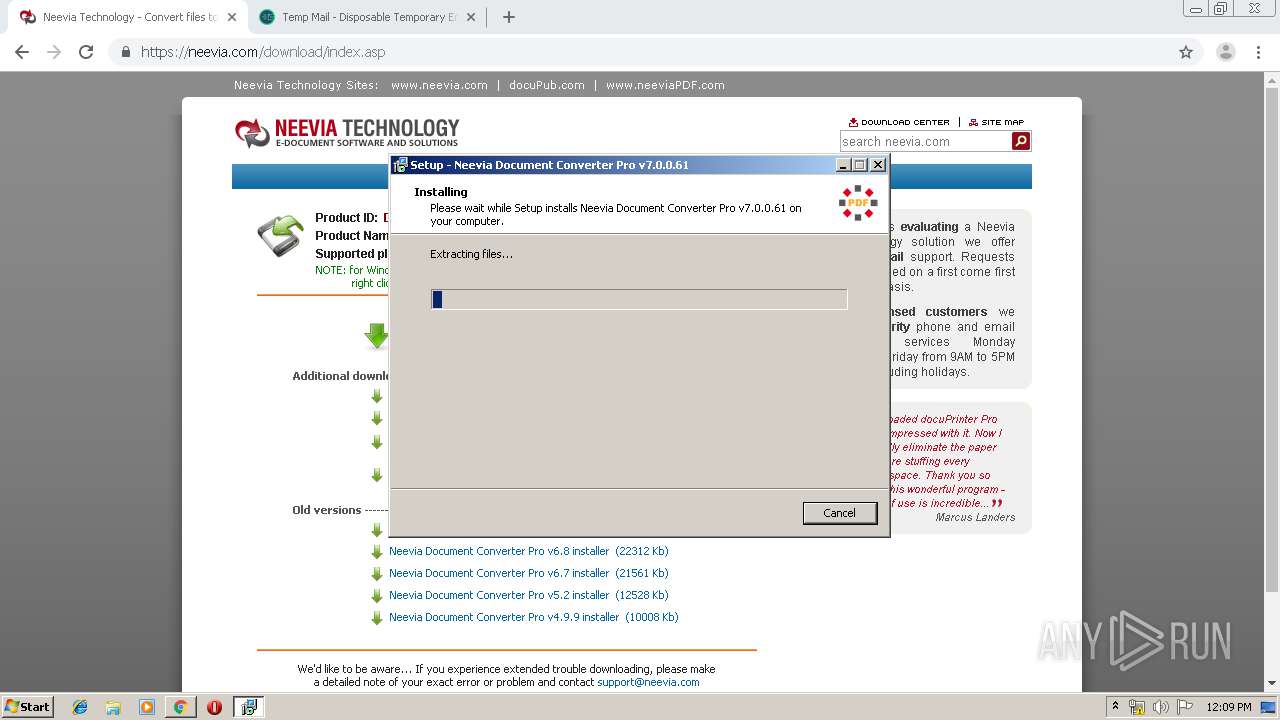
Task: Bookmark this page with the star
Action: (1186, 52)
